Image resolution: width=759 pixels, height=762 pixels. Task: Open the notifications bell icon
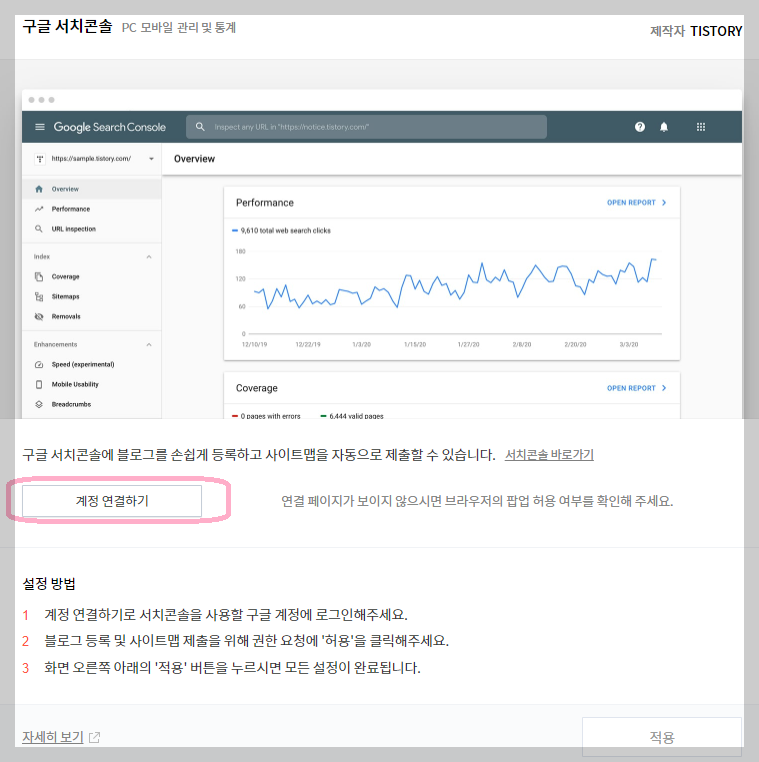[x=664, y=127]
